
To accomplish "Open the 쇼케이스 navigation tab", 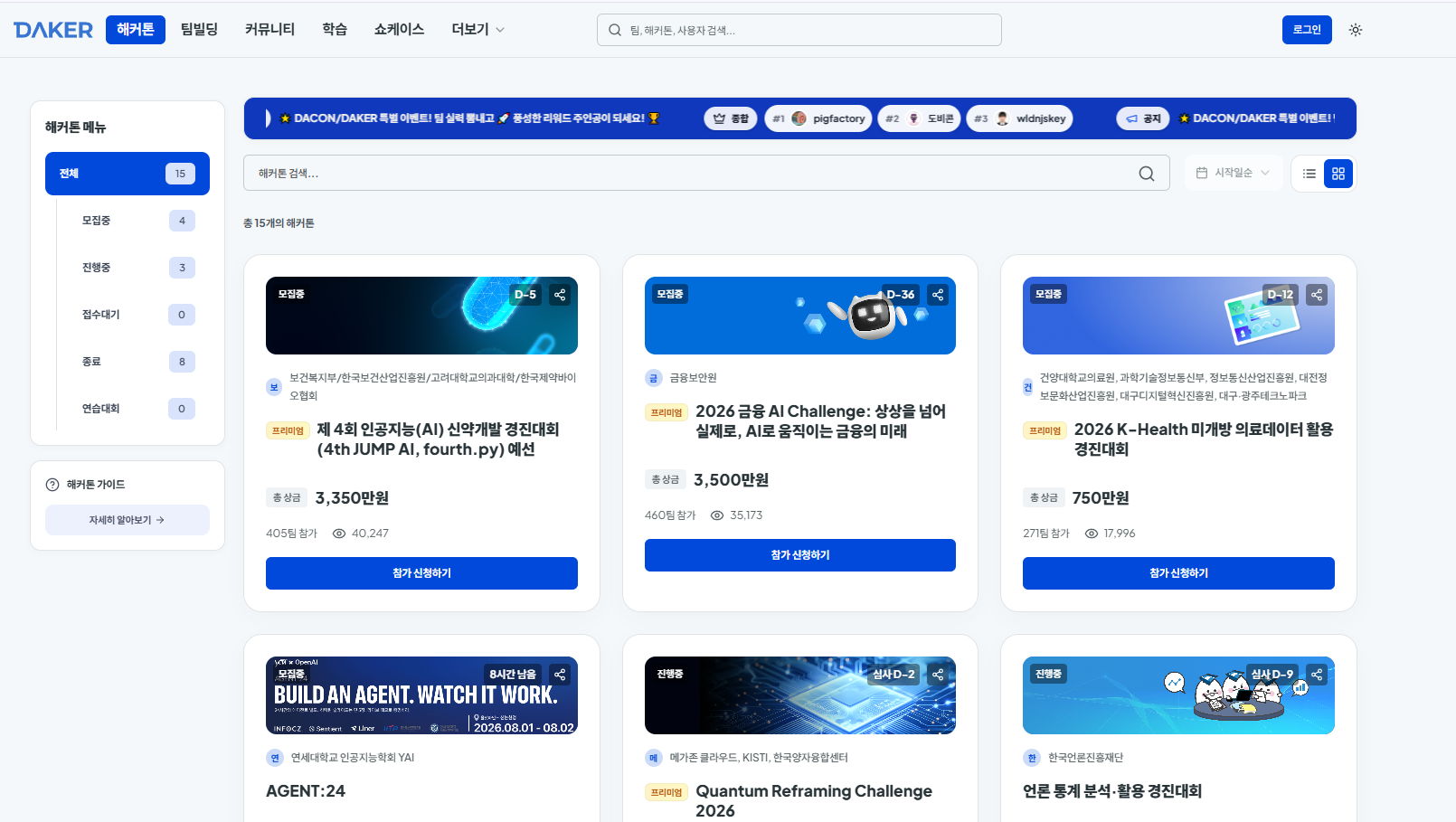I will point(399,30).
